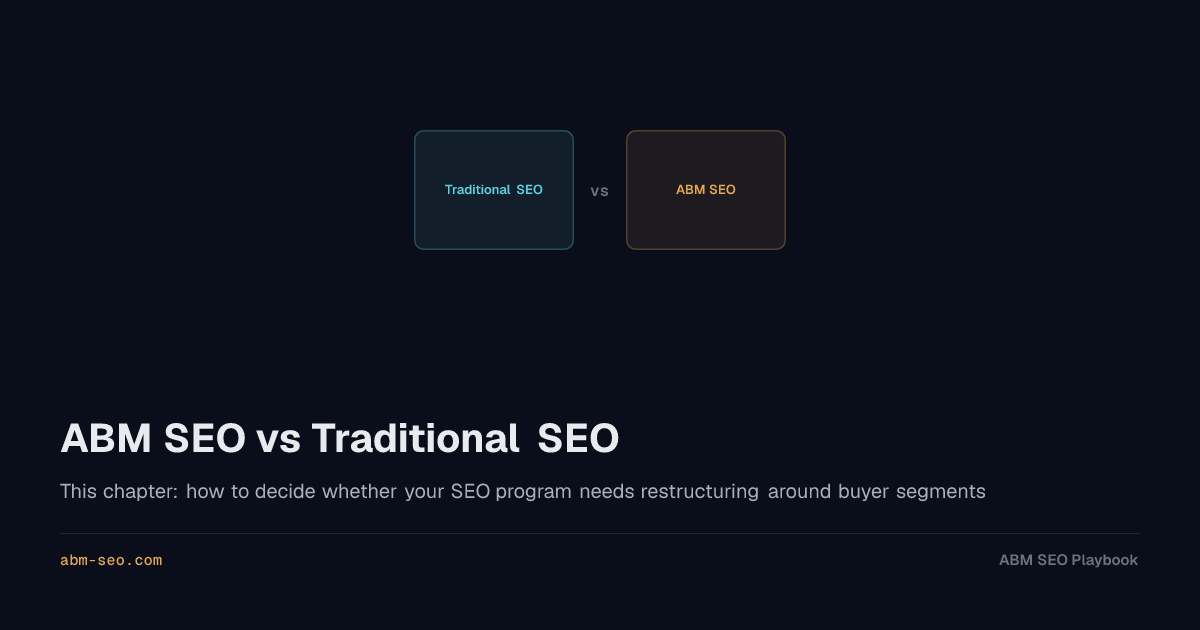Click the small 'vs' between the cards
Image resolution: width=1200 pixels, height=630 pixels.
tap(600, 191)
